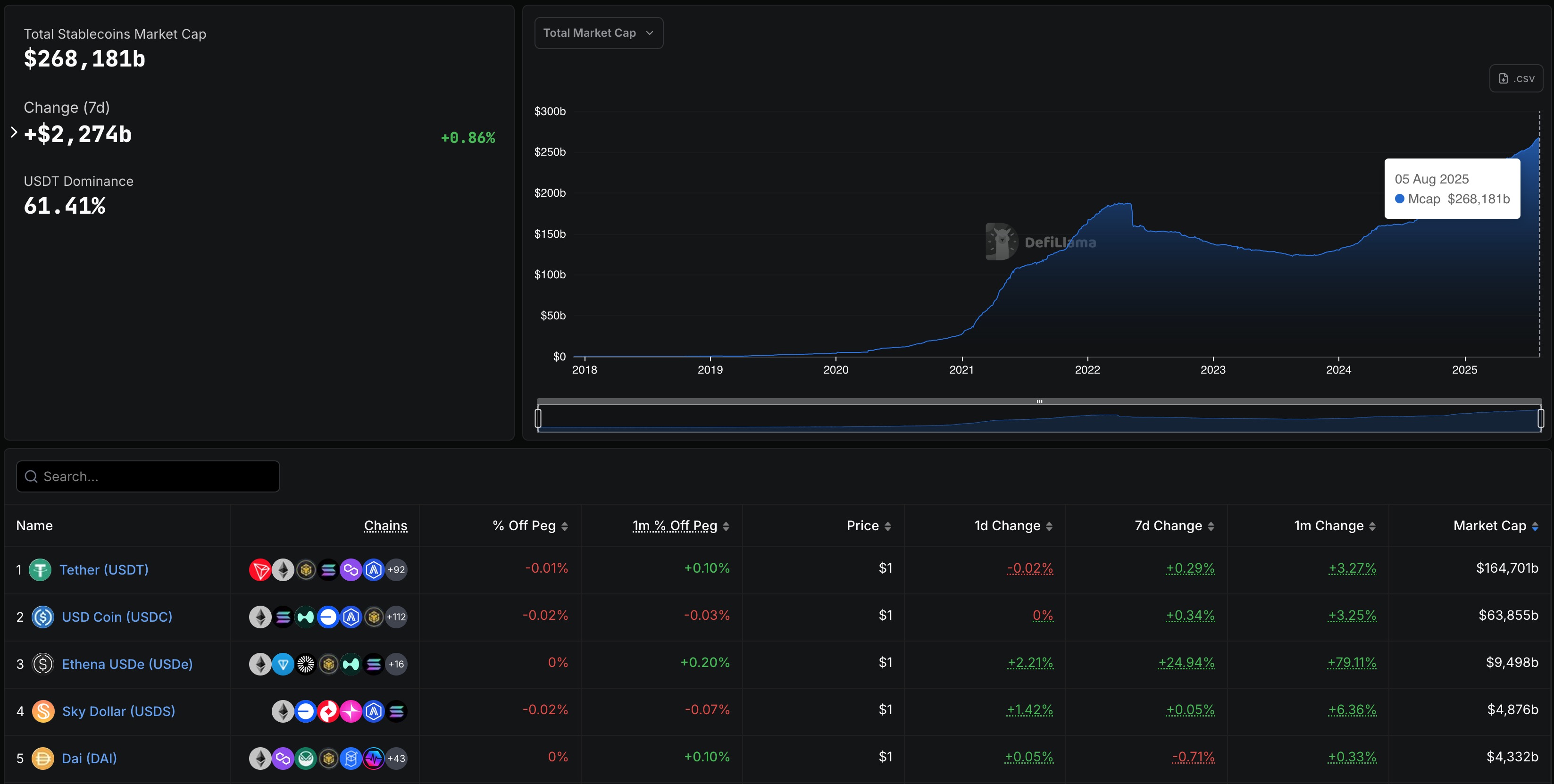This screenshot has width=1554, height=784.
Task: Open the Sky Dollar (USDS) link
Action: point(119,711)
